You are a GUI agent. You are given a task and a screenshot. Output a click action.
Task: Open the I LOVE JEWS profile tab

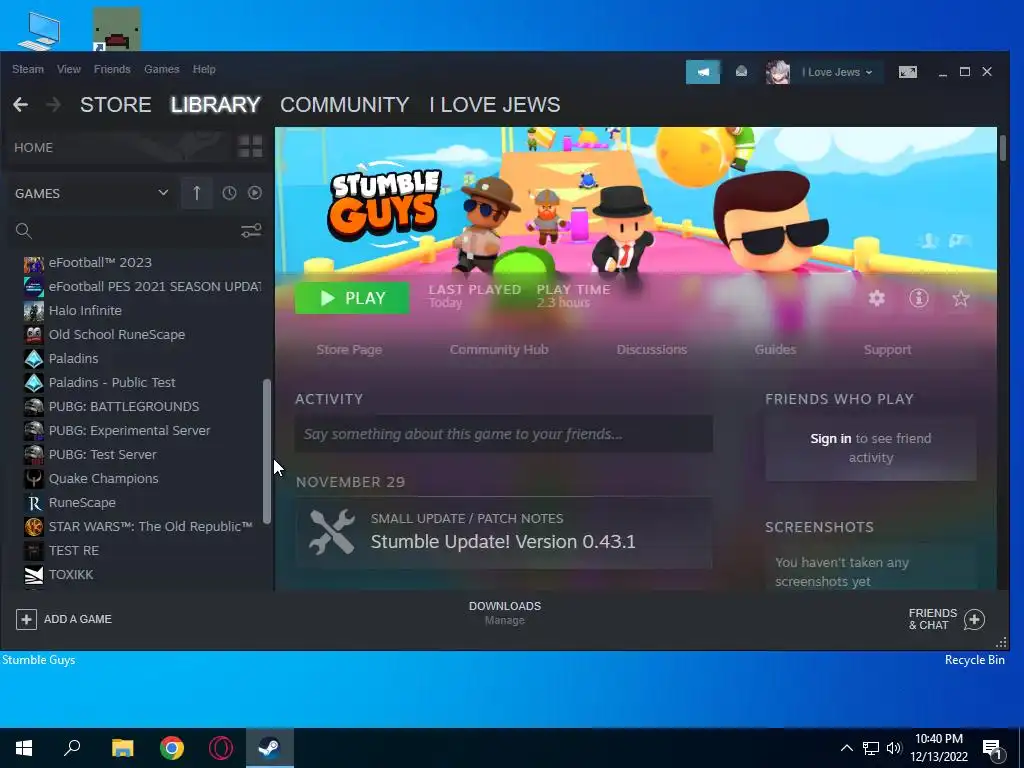(x=495, y=104)
